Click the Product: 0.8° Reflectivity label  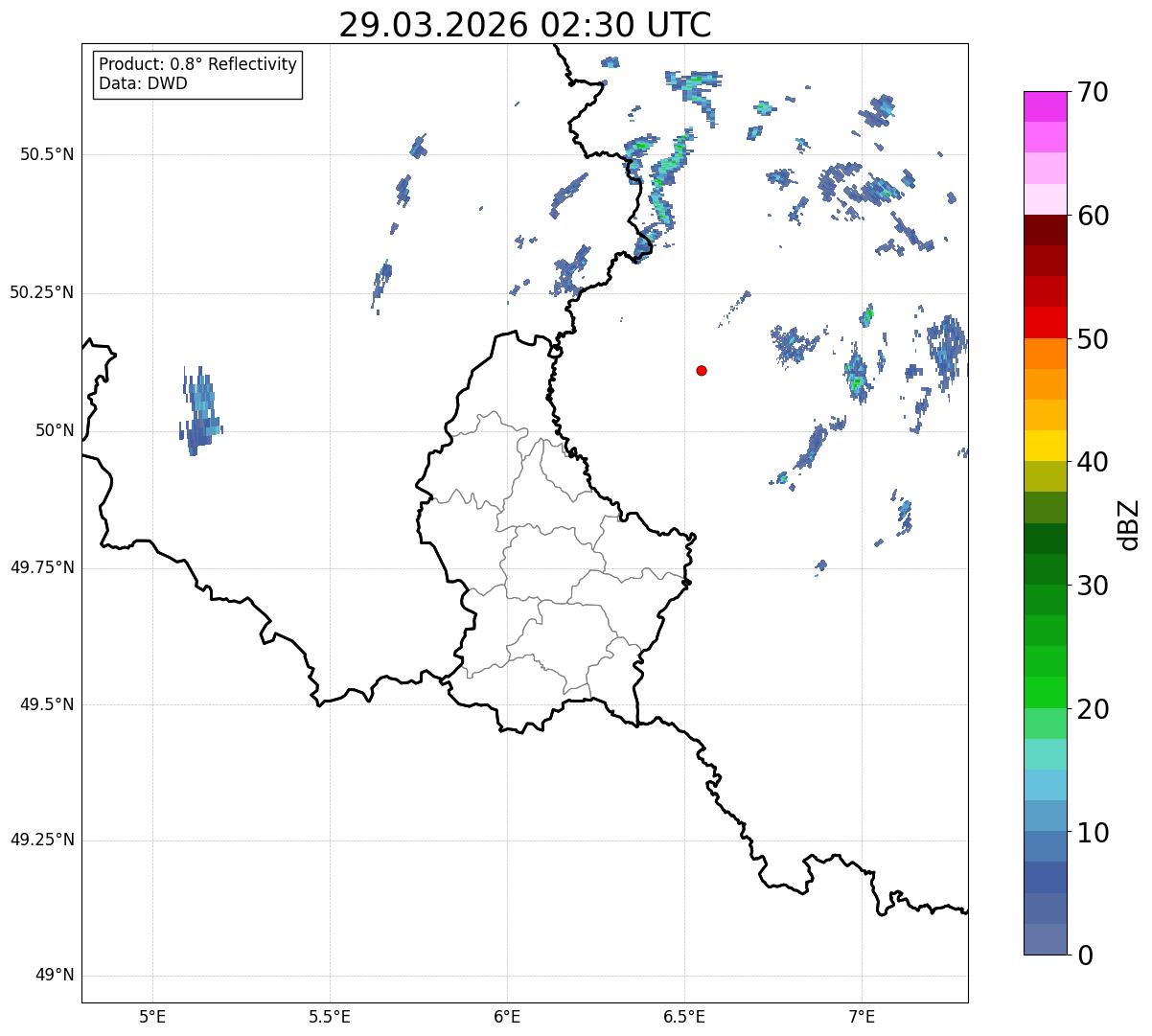(198, 64)
